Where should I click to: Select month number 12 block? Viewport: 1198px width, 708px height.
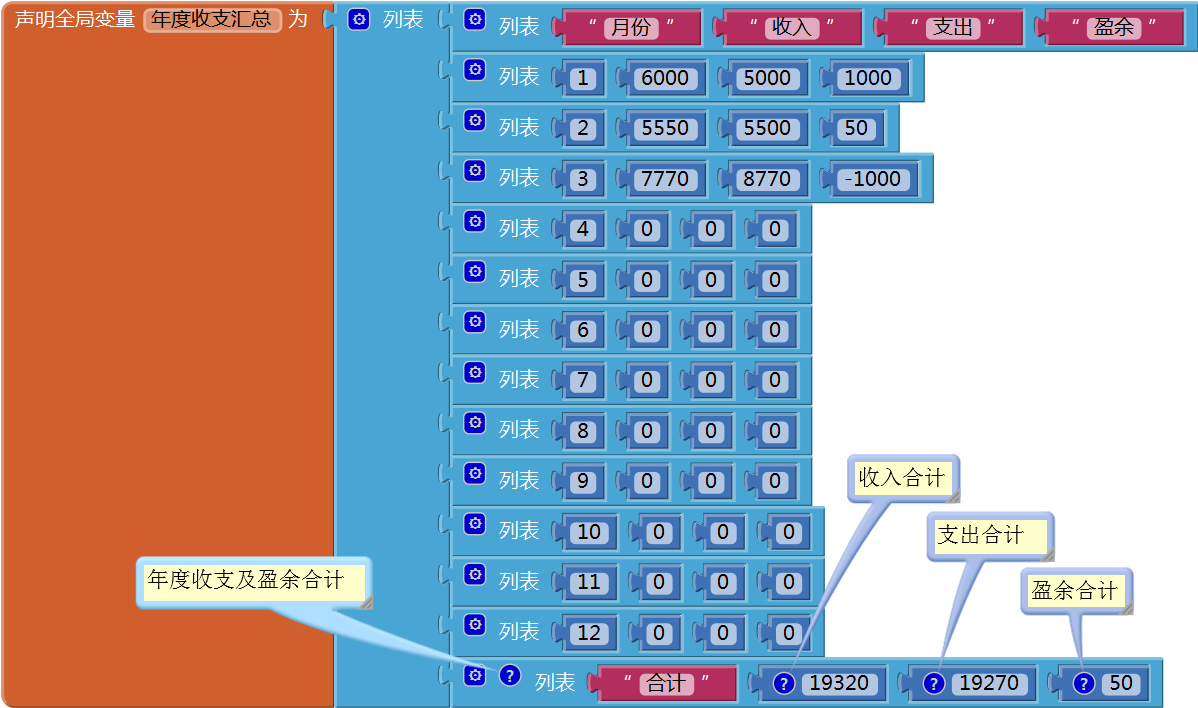pos(589,633)
